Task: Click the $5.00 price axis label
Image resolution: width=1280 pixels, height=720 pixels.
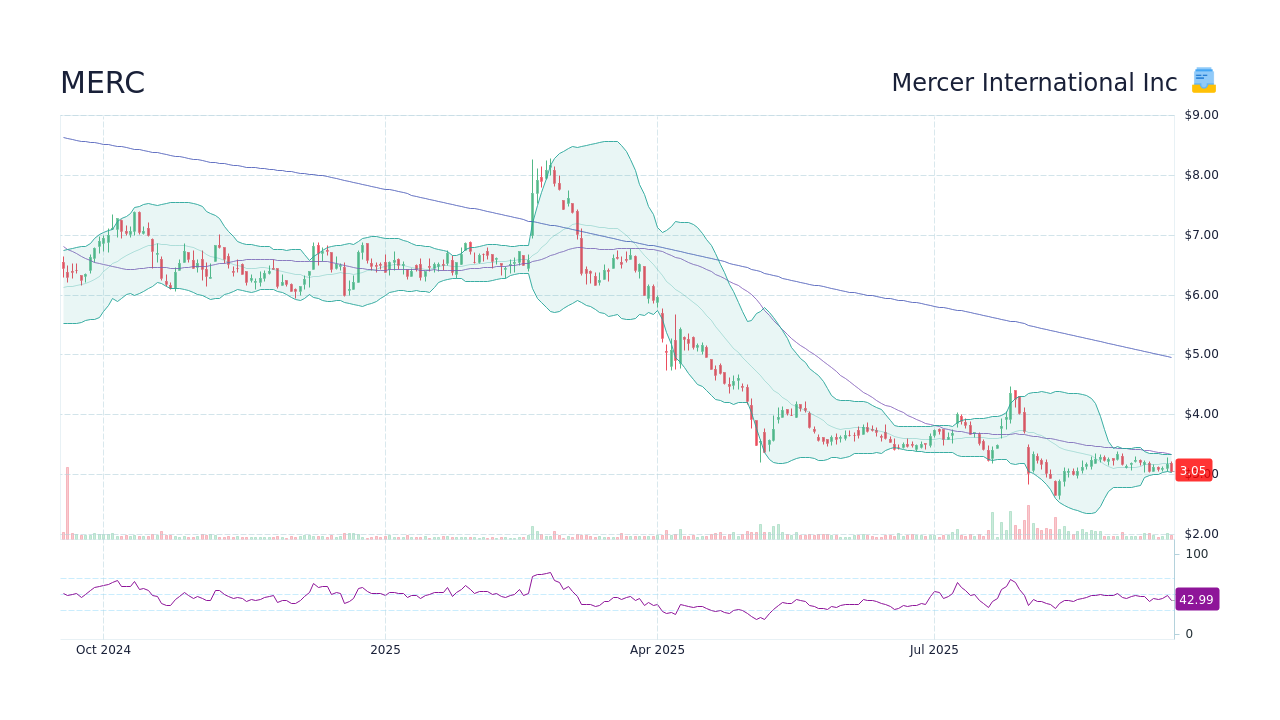Action: 1201,354
